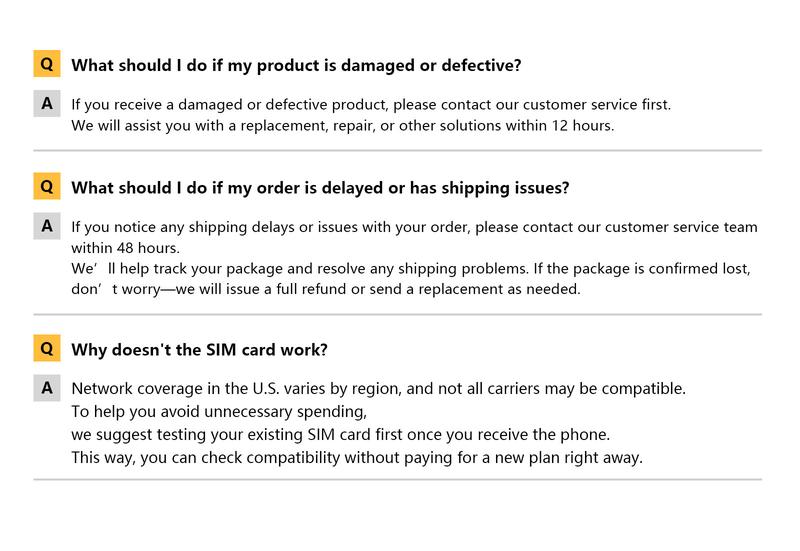Click the line about checking compatibility without a new plan
This screenshot has height=551, width=800.
pyautogui.click(x=356, y=458)
